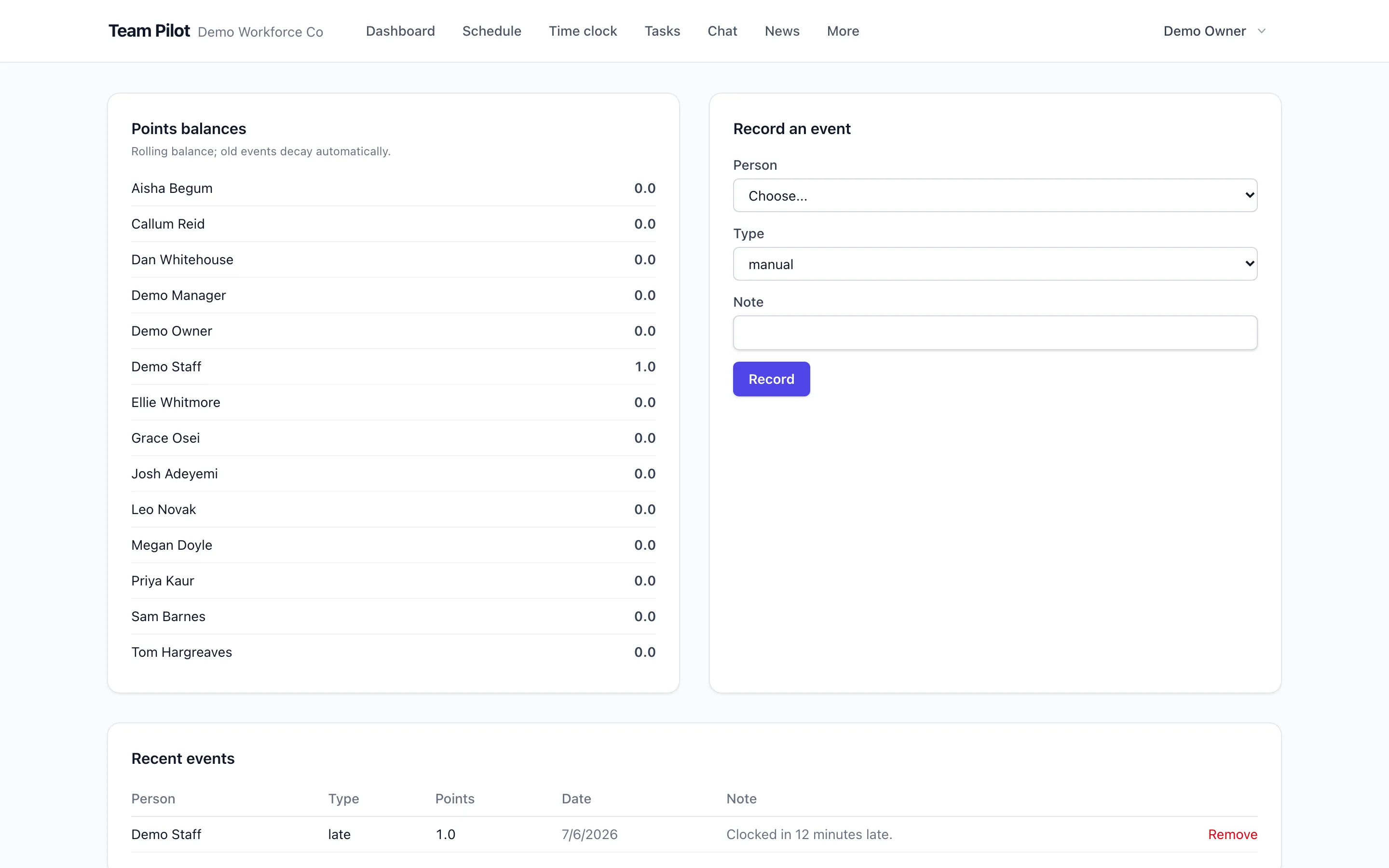The width and height of the screenshot is (1389, 868).
Task: Remove the Demo Staff late event
Action: click(1232, 834)
